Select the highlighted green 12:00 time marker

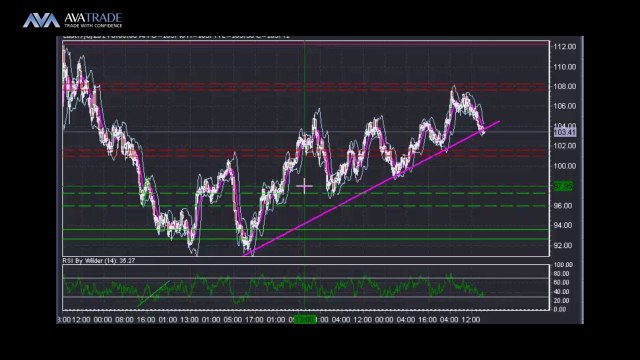pyautogui.click(x=305, y=320)
